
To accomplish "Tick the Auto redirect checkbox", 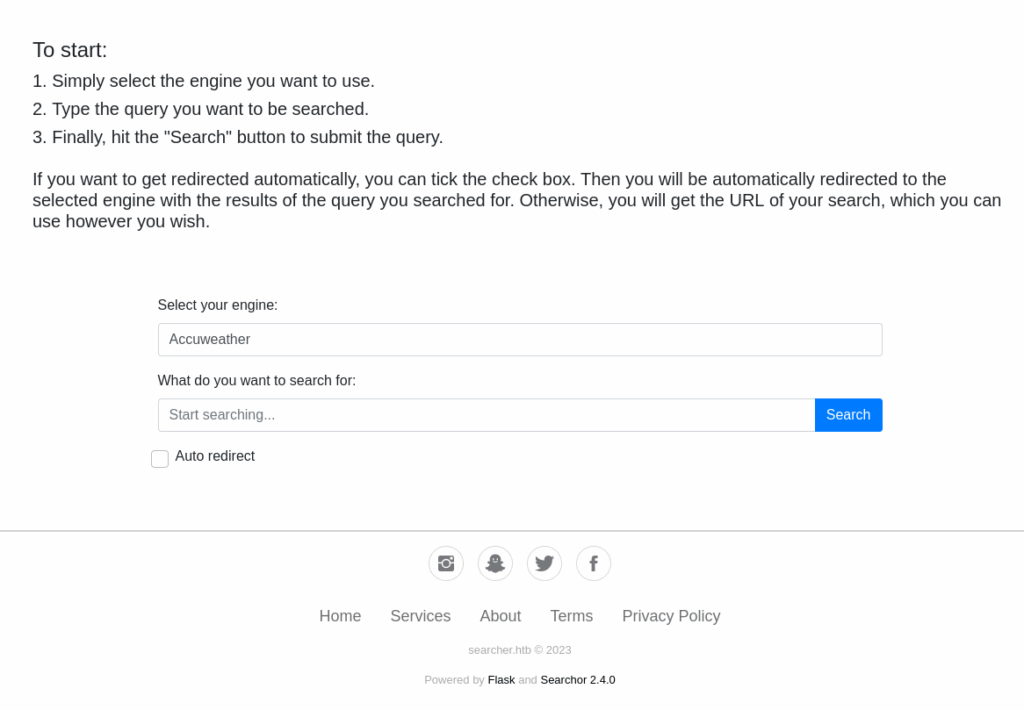I will [x=160, y=458].
